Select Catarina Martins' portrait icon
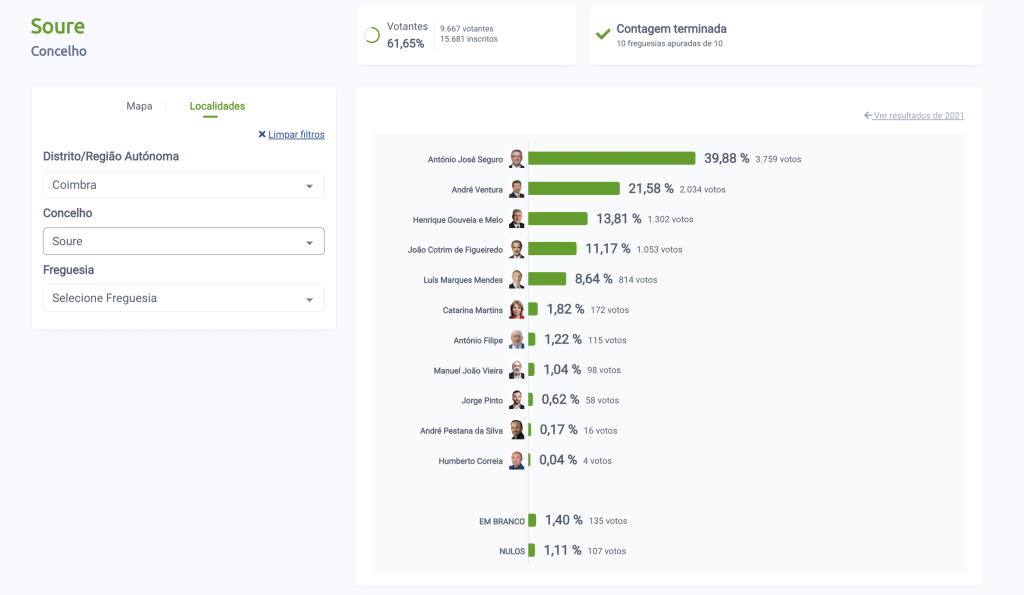Screen dimensions: 1024x595 [x=516, y=310]
